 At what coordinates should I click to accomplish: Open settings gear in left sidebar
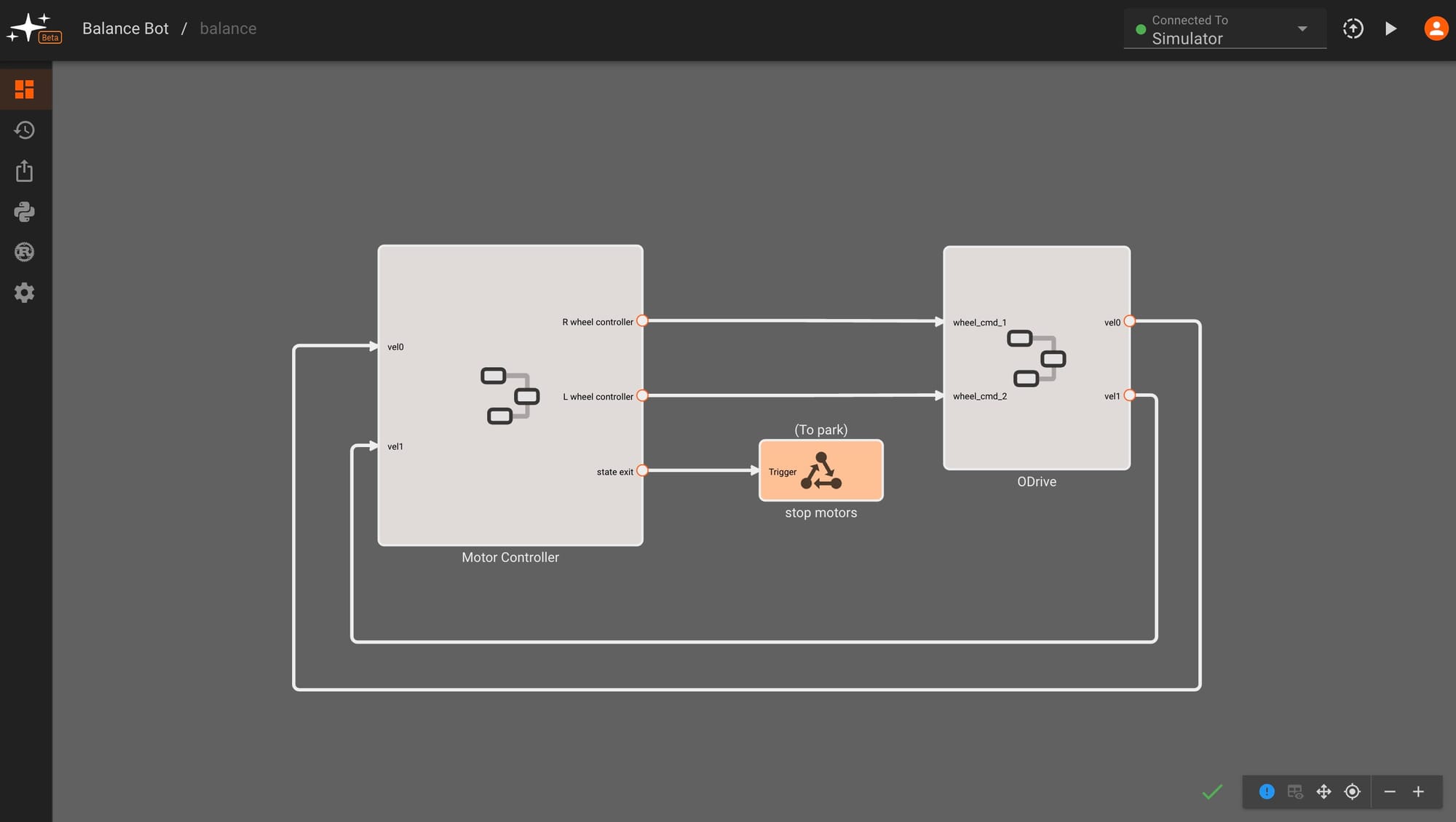pyautogui.click(x=25, y=293)
